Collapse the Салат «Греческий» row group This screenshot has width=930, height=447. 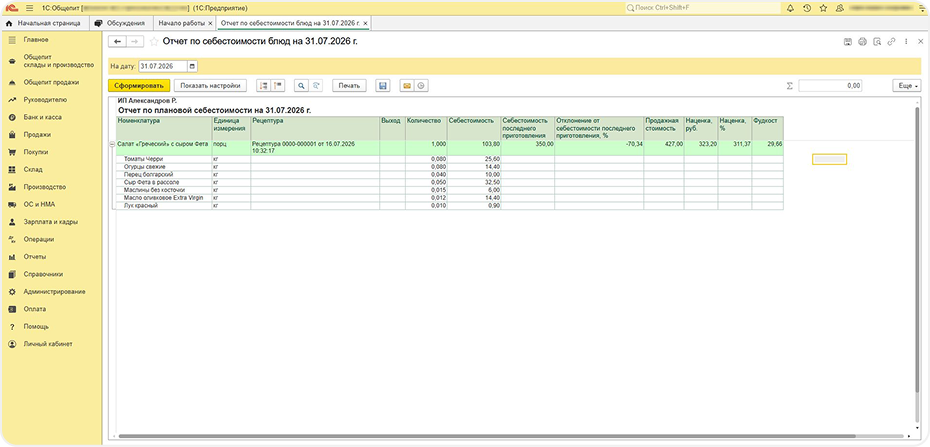pyautogui.click(x=113, y=144)
